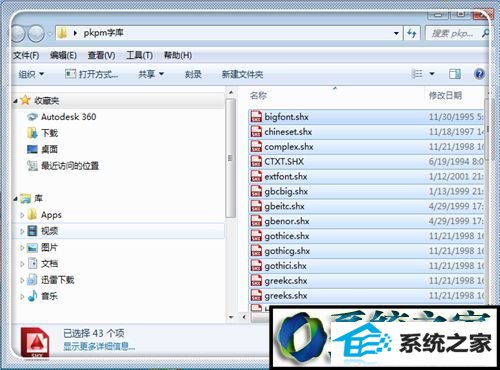This screenshot has width=500, height=370.
Task: Click show more details link
Action: point(99,347)
